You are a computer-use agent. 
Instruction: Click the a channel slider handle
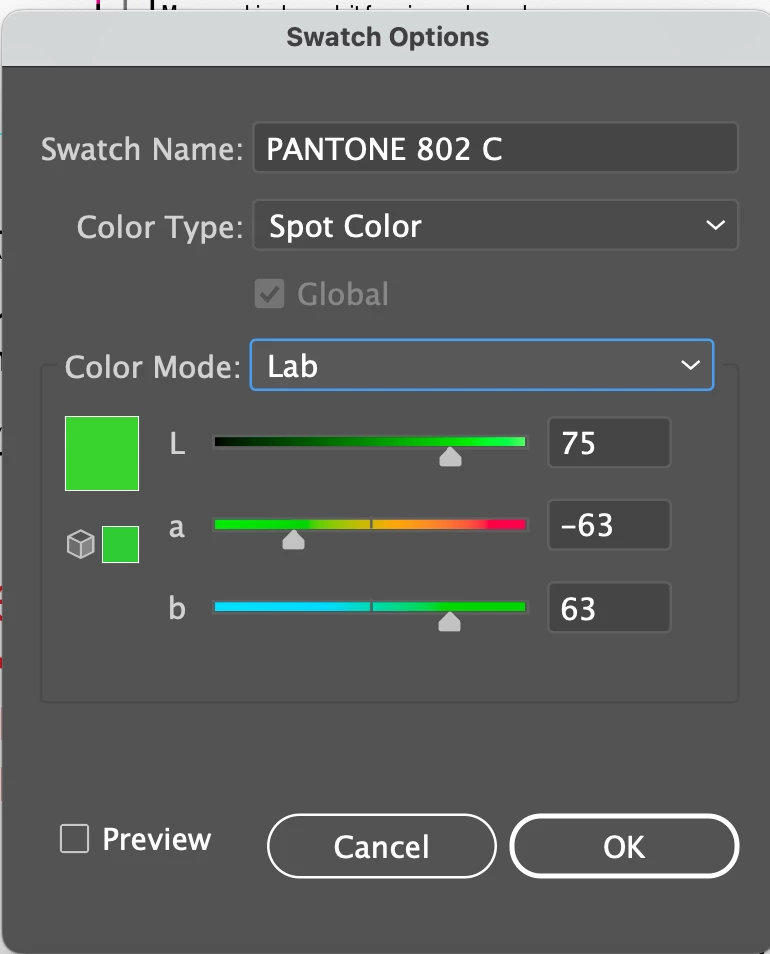pyautogui.click(x=293, y=540)
